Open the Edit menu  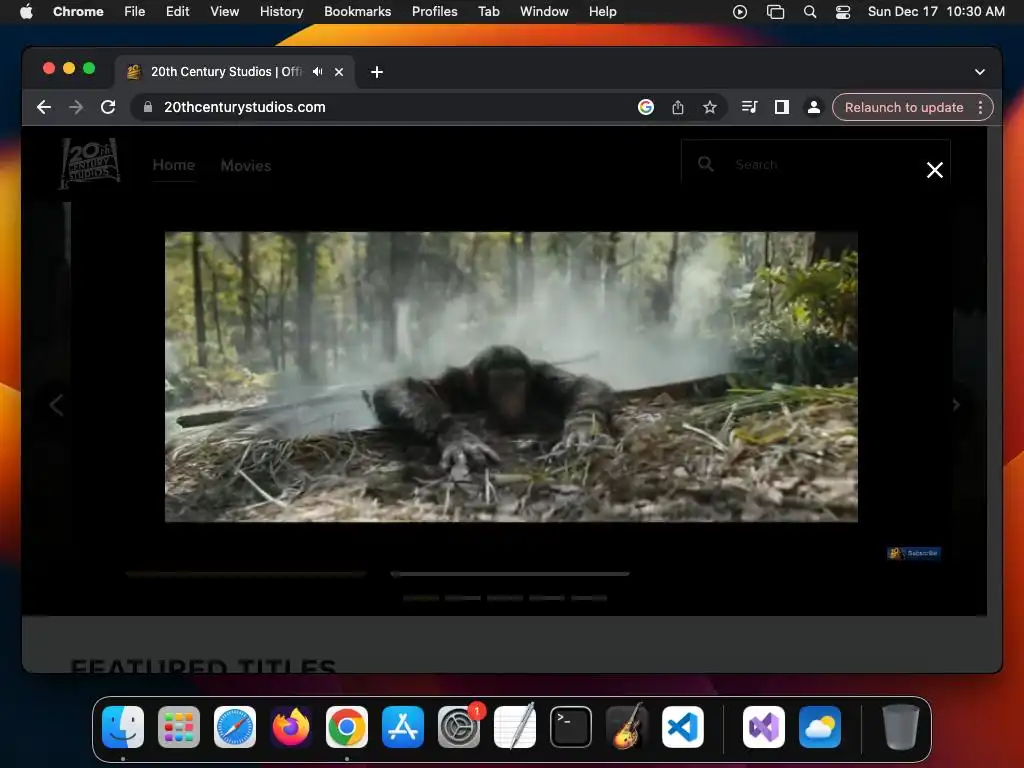(x=178, y=12)
